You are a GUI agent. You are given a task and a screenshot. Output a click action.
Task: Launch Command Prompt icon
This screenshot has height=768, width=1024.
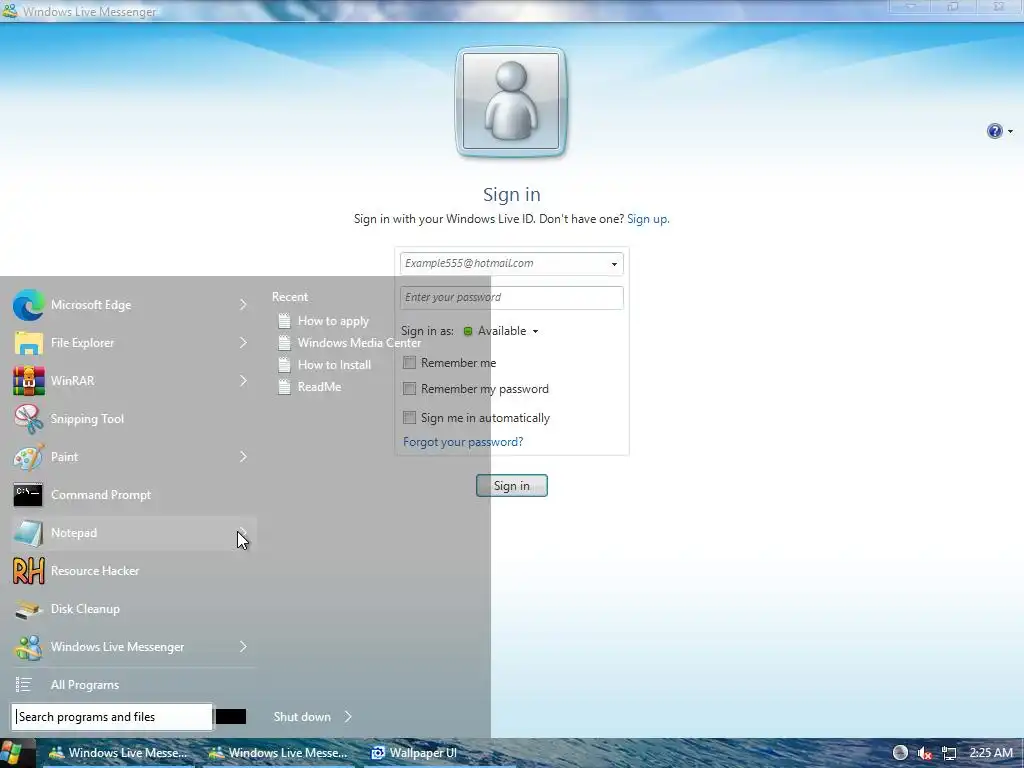point(28,494)
